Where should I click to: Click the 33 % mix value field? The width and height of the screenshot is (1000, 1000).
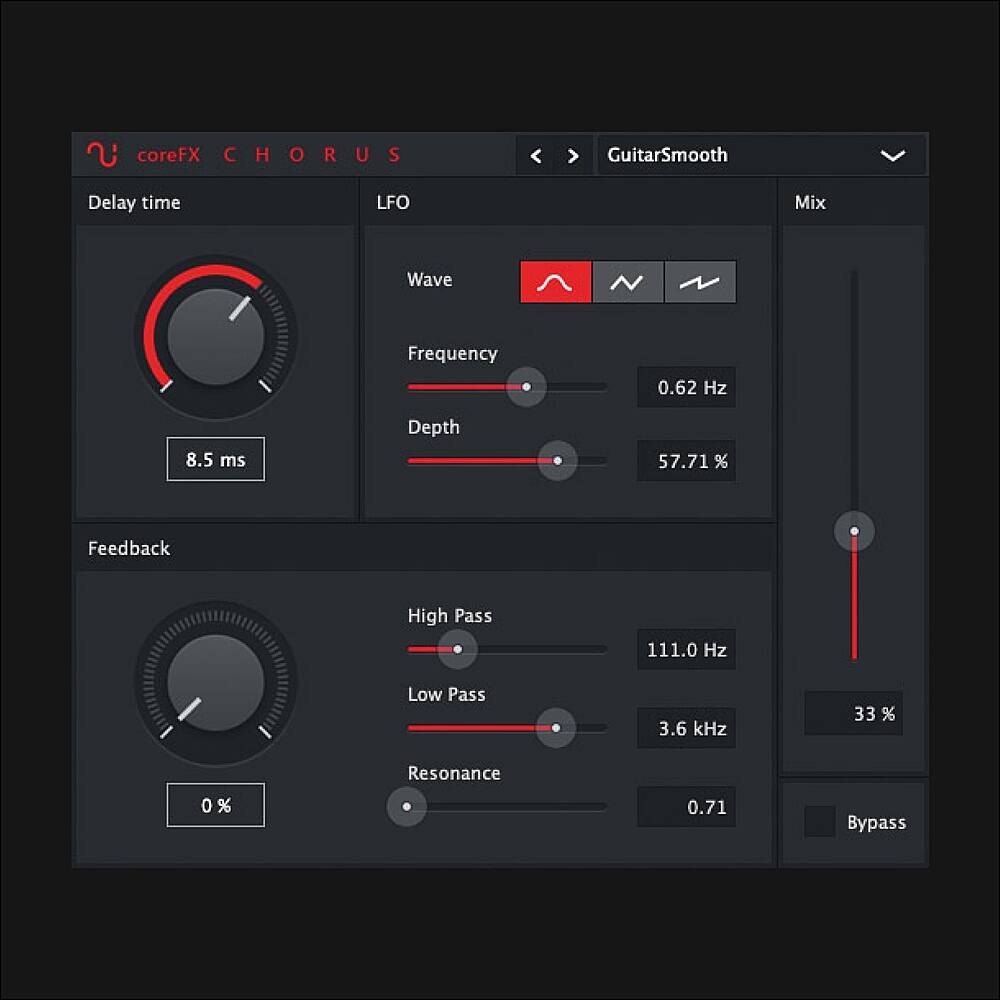click(854, 714)
